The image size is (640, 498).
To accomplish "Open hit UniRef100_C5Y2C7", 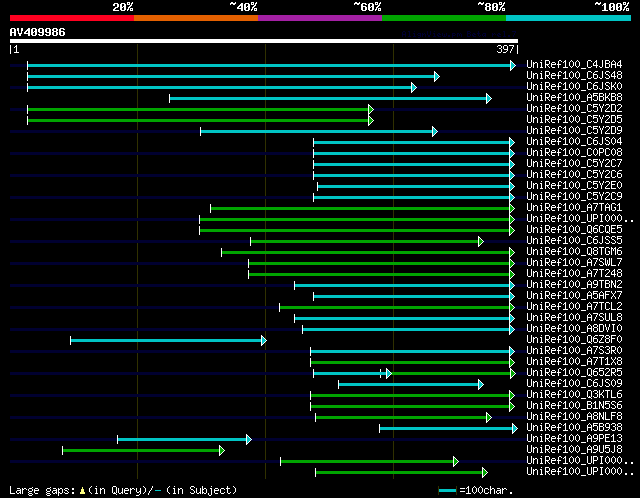I will (x=574, y=164).
